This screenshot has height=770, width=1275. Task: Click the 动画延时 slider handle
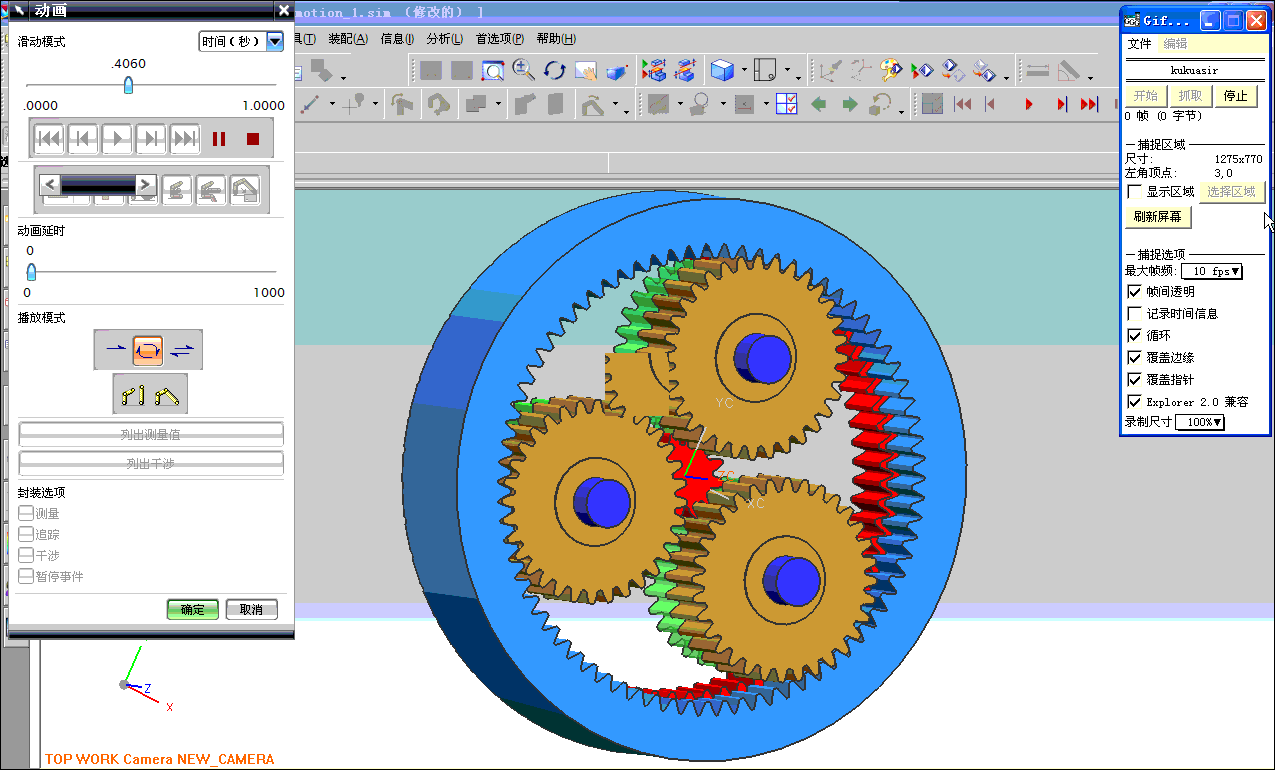[31, 271]
